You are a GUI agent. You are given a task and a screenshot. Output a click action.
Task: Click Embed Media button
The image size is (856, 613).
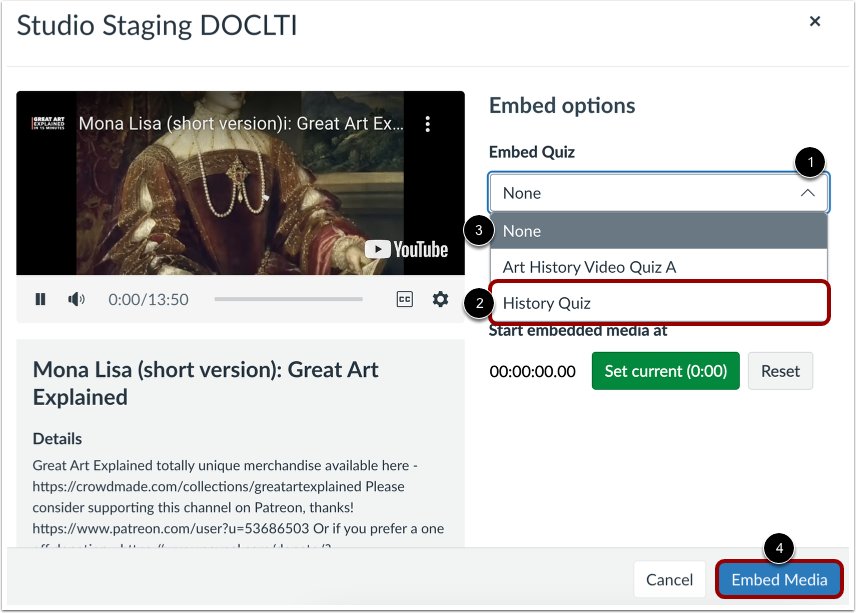click(x=779, y=579)
